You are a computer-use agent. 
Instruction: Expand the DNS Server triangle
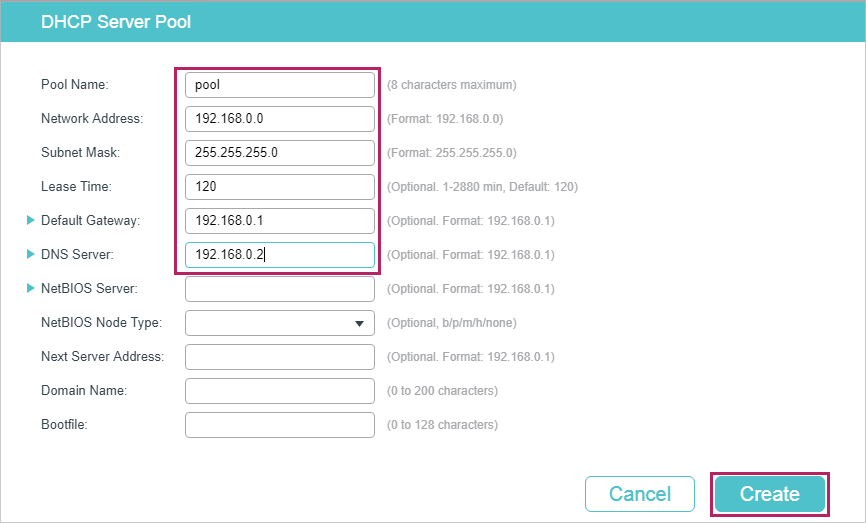click(x=30, y=254)
